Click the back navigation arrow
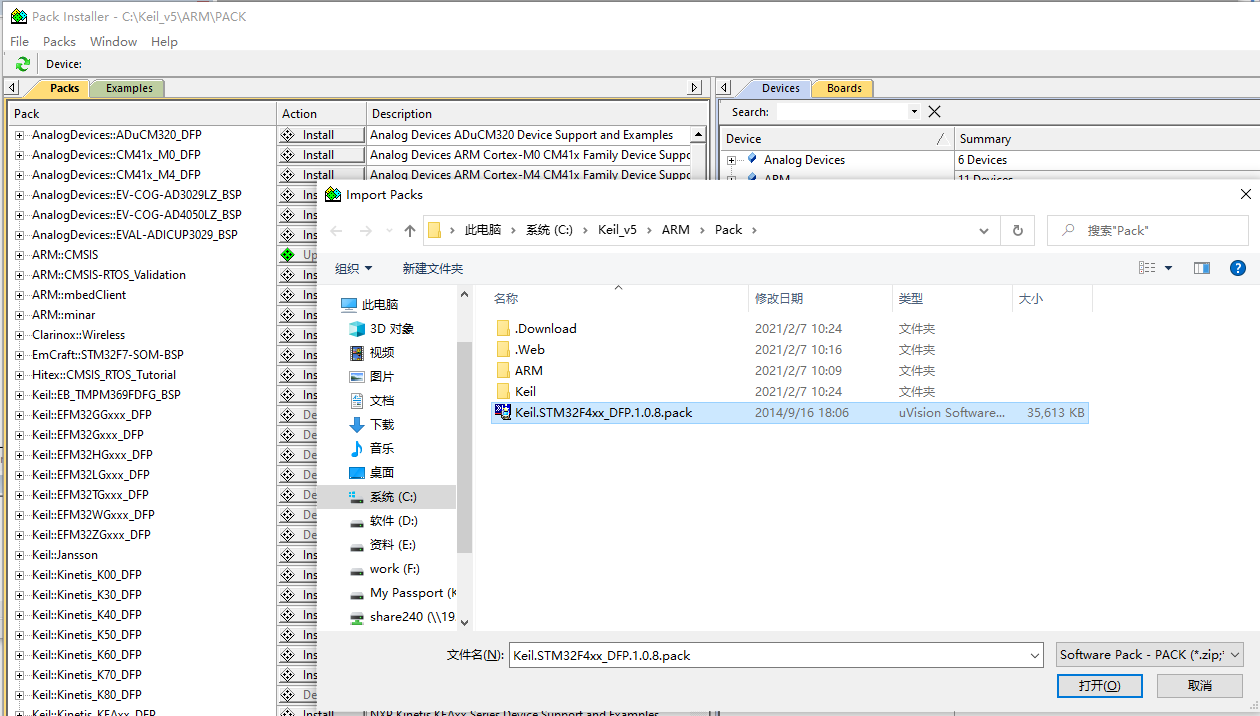Screen dimensions: 1260x716 click(336, 230)
